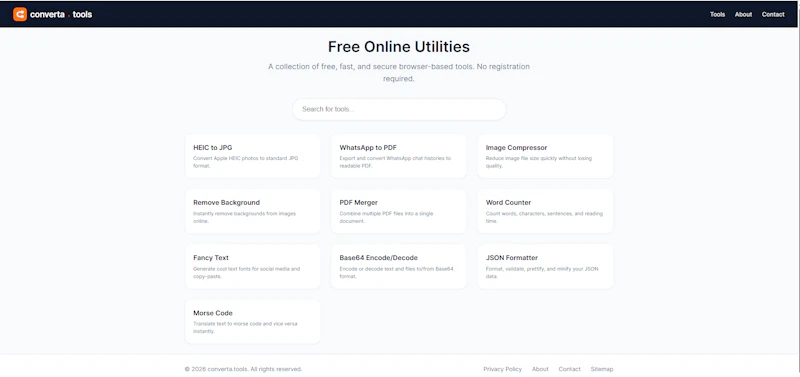Go to About in top navigation
This screenshot has width=800, height=377.
tap(743, 14)
